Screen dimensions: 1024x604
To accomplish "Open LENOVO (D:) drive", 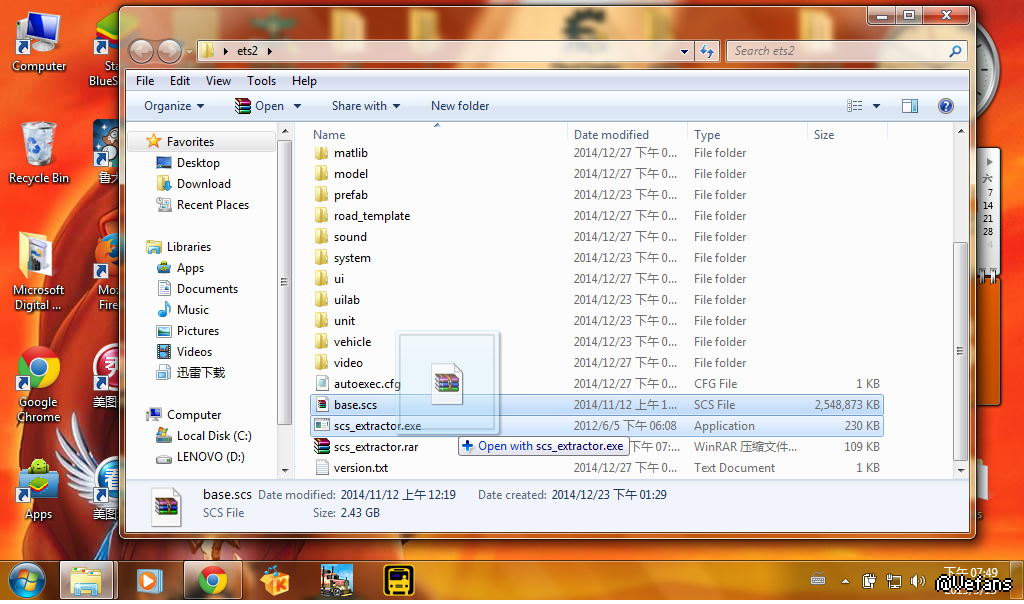I will click(x=210, y=456).
